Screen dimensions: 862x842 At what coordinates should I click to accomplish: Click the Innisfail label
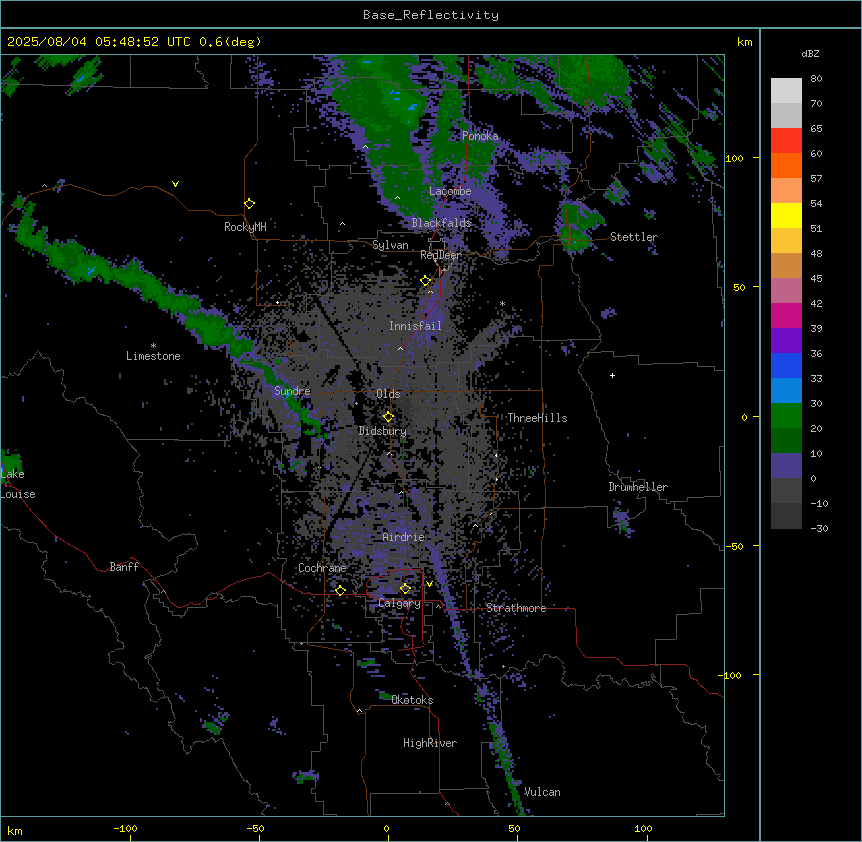[415, 326]
